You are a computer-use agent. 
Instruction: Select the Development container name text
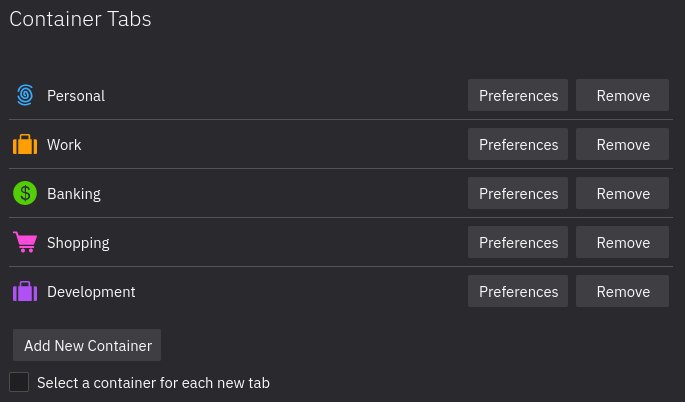coord(91,291)
